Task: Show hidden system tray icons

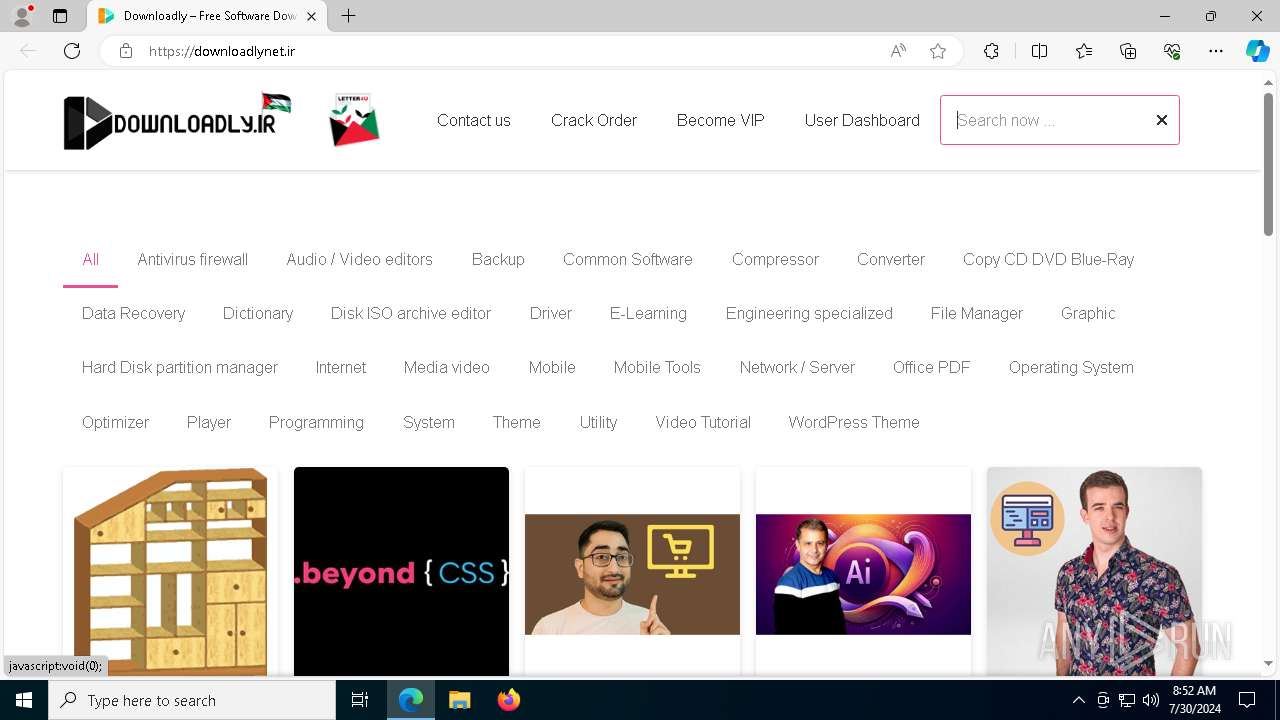Action: point(1078,700)
